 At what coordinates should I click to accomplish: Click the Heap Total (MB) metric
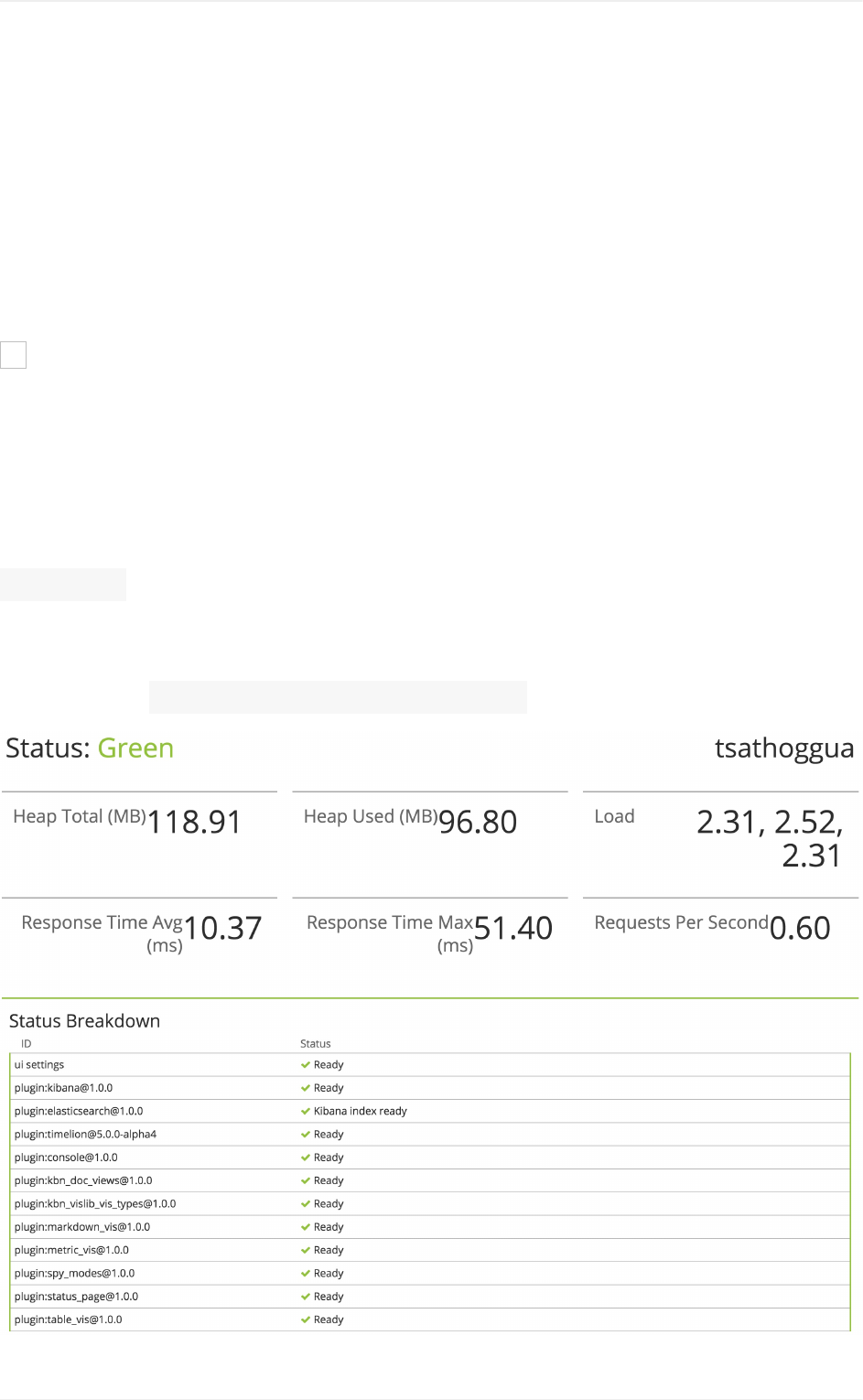pos(80,817)
